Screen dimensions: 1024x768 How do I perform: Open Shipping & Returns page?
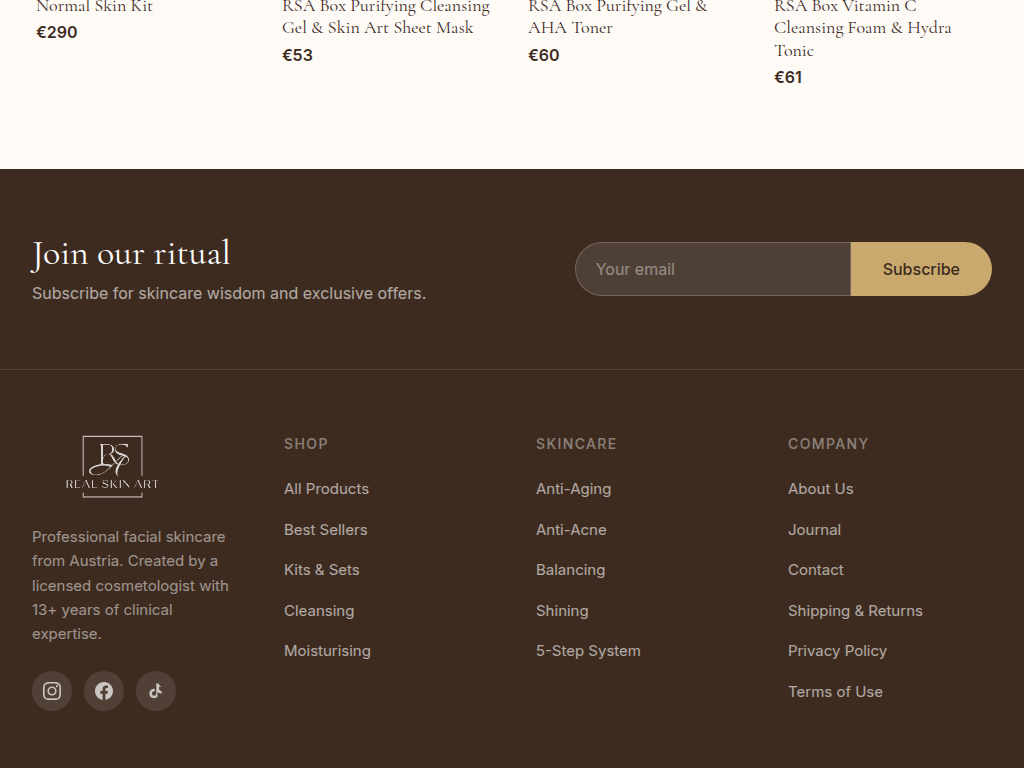[x=855, y=611]
